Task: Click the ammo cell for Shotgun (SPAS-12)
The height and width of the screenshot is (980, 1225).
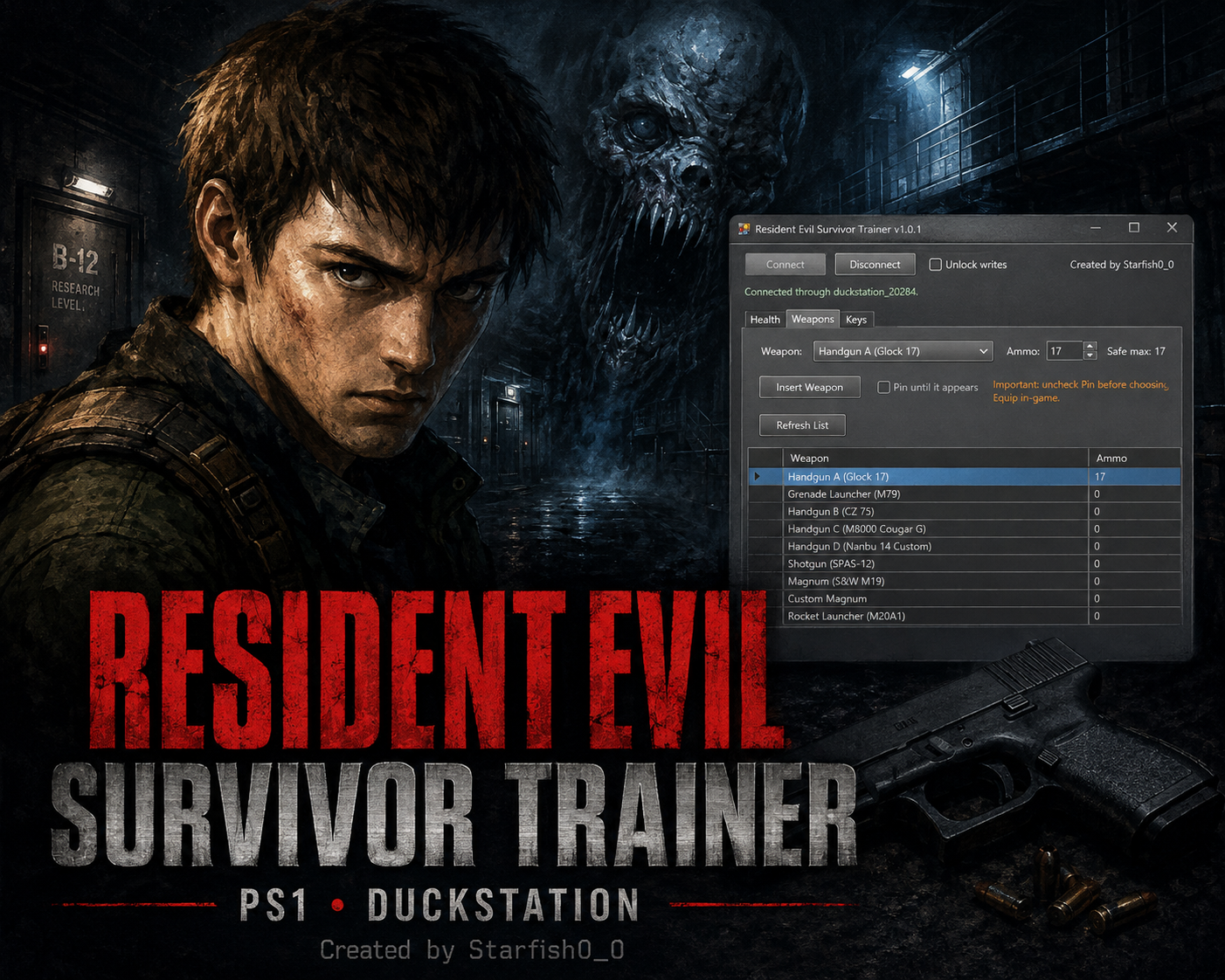Action: pyautogui.click(x=1134, y=564)
